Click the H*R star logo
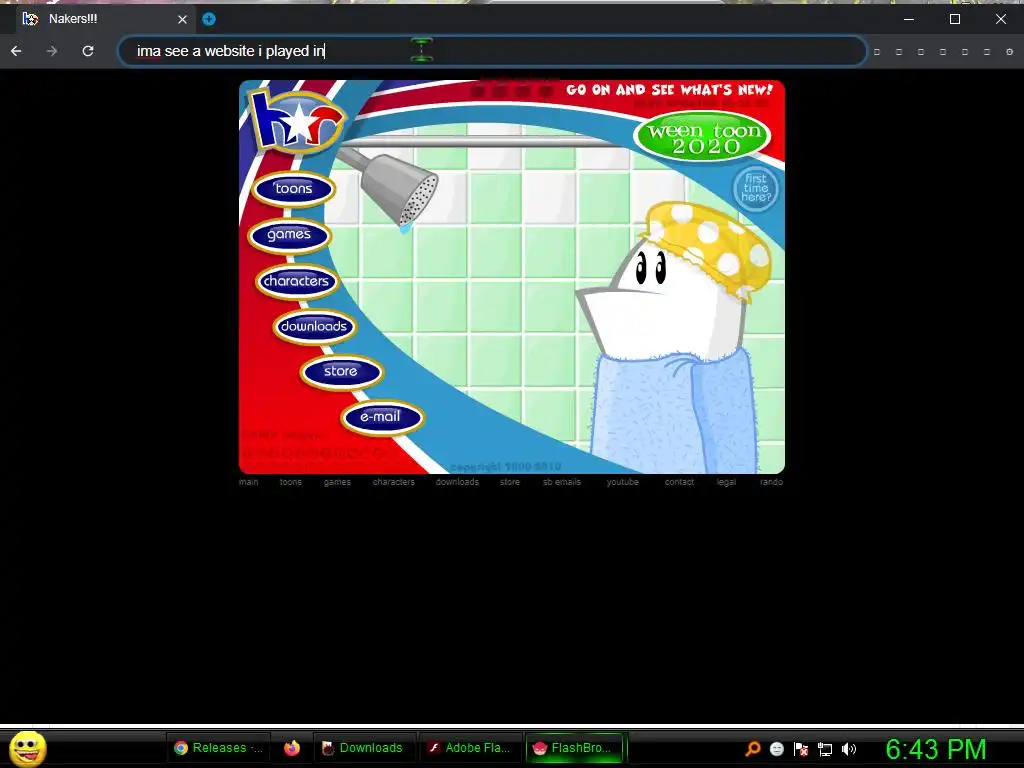Screen dimensions: 1024x768 (x=297, y=121)
